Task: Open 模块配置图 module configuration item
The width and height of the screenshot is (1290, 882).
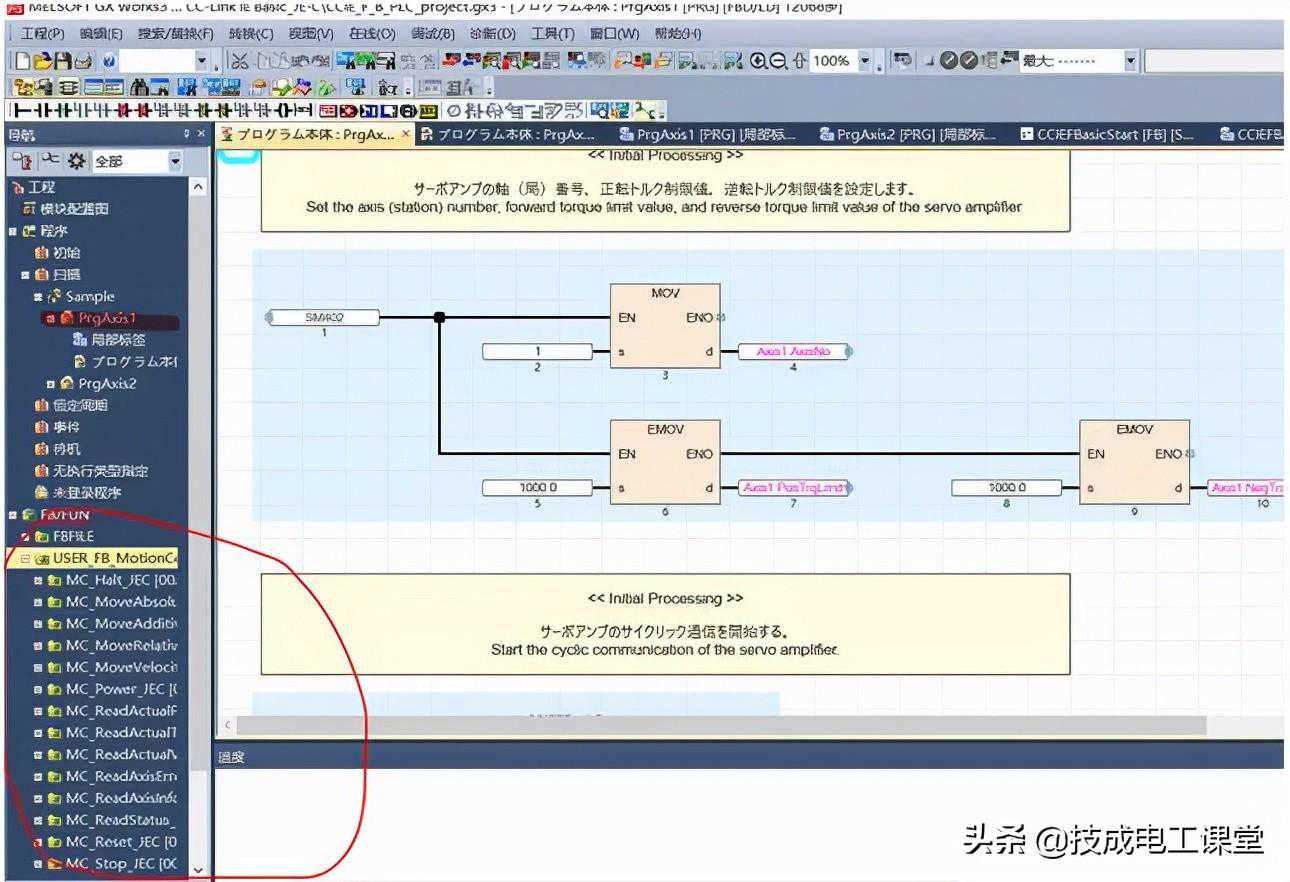Action: [74, 209]
